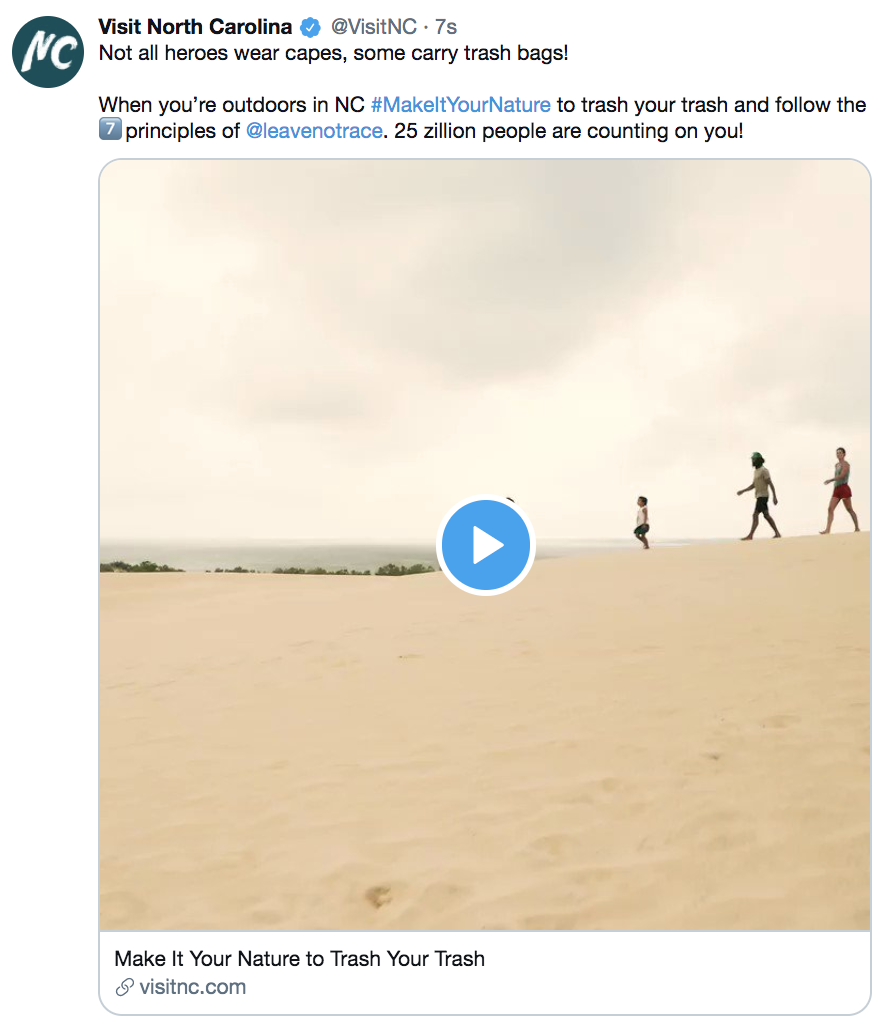
Task: Click the chain link icon beside visitnc.com
Action: click(x=124, y=988)
